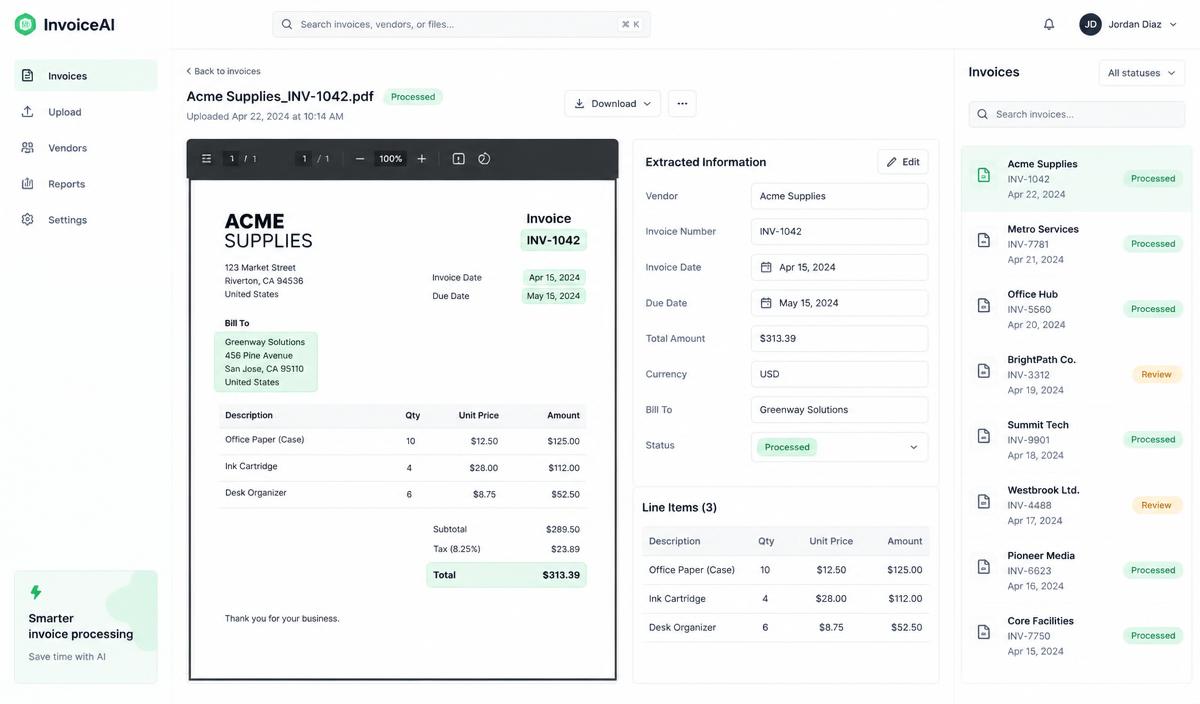Screen dimensions: 1200x704
Task: Go back to invoices
Action: [223, 71]
